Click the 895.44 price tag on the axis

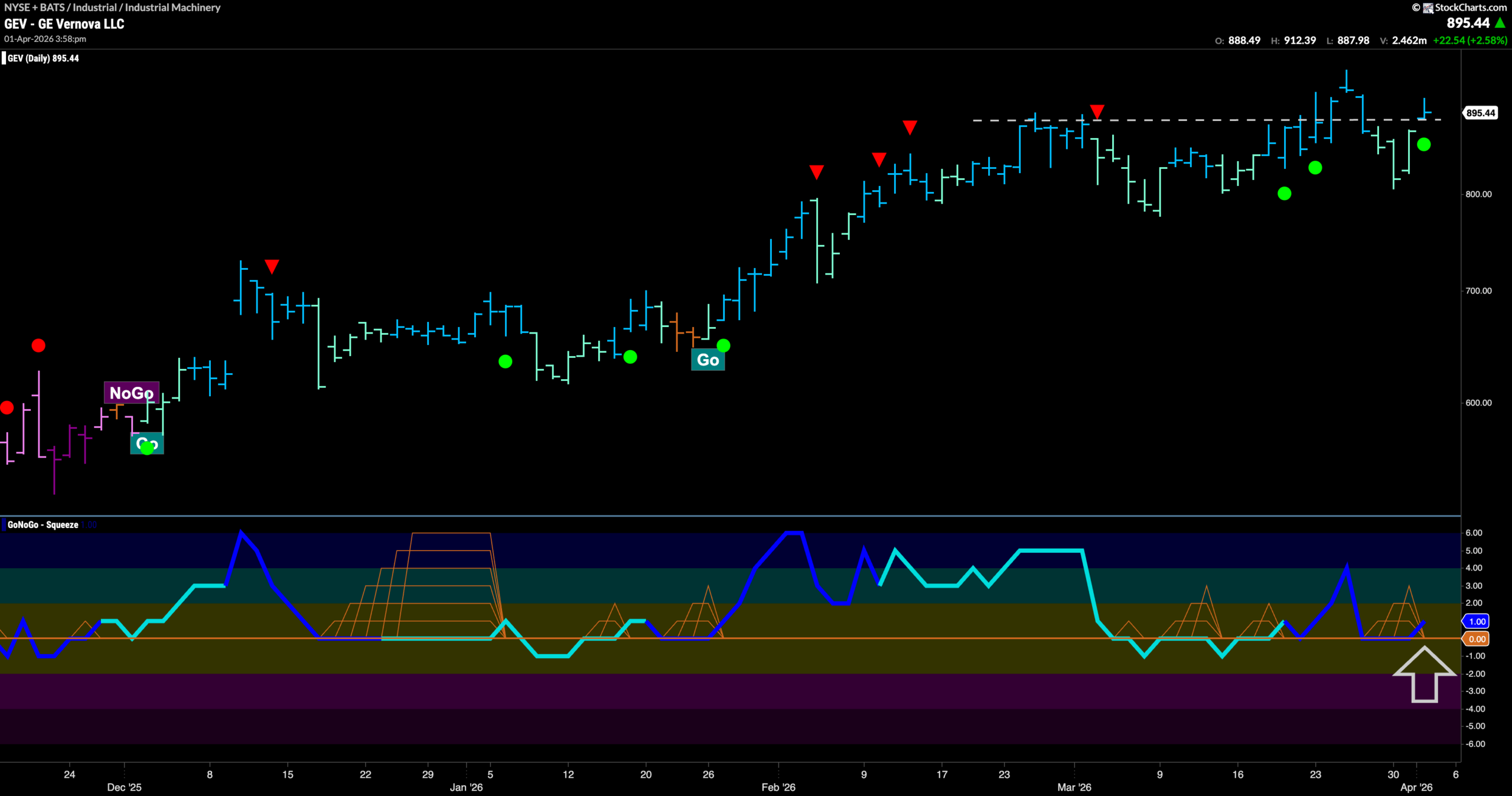pos(1481,113)
